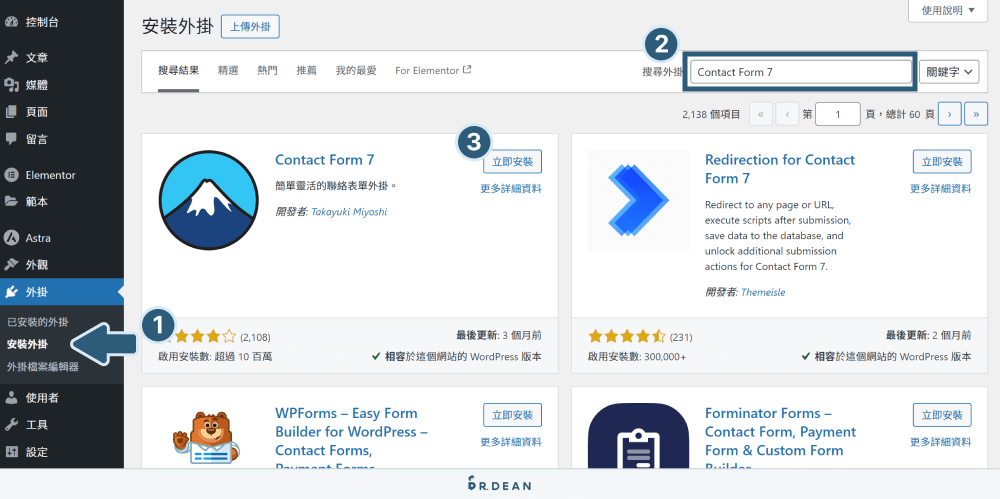This screenshot has height=499, width=1000.
Task: Open 更多詳細資料 for Forminator Forms
Action: 941,442
